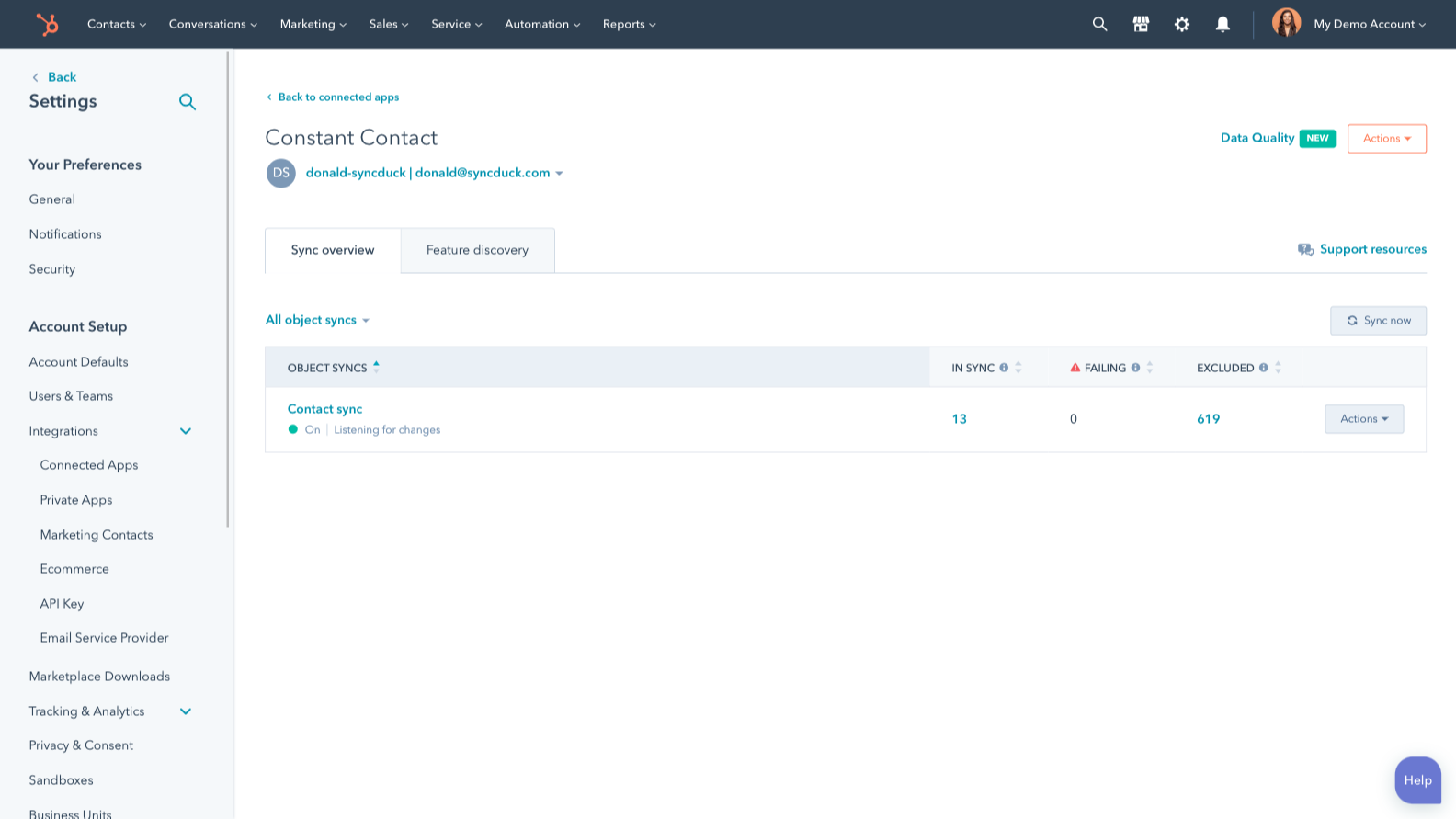Open General preferences
Image resolution: width=1456 pixels, height=819 pixels.
52,199
